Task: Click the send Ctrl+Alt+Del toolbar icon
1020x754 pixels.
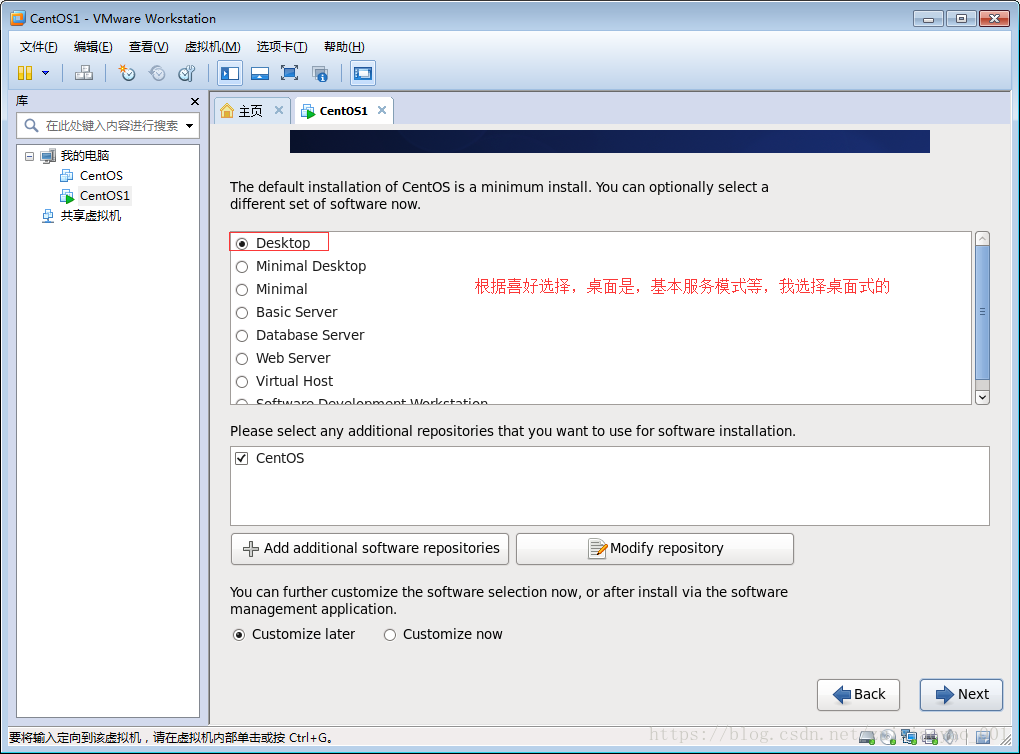Action: tap(83, 73)
